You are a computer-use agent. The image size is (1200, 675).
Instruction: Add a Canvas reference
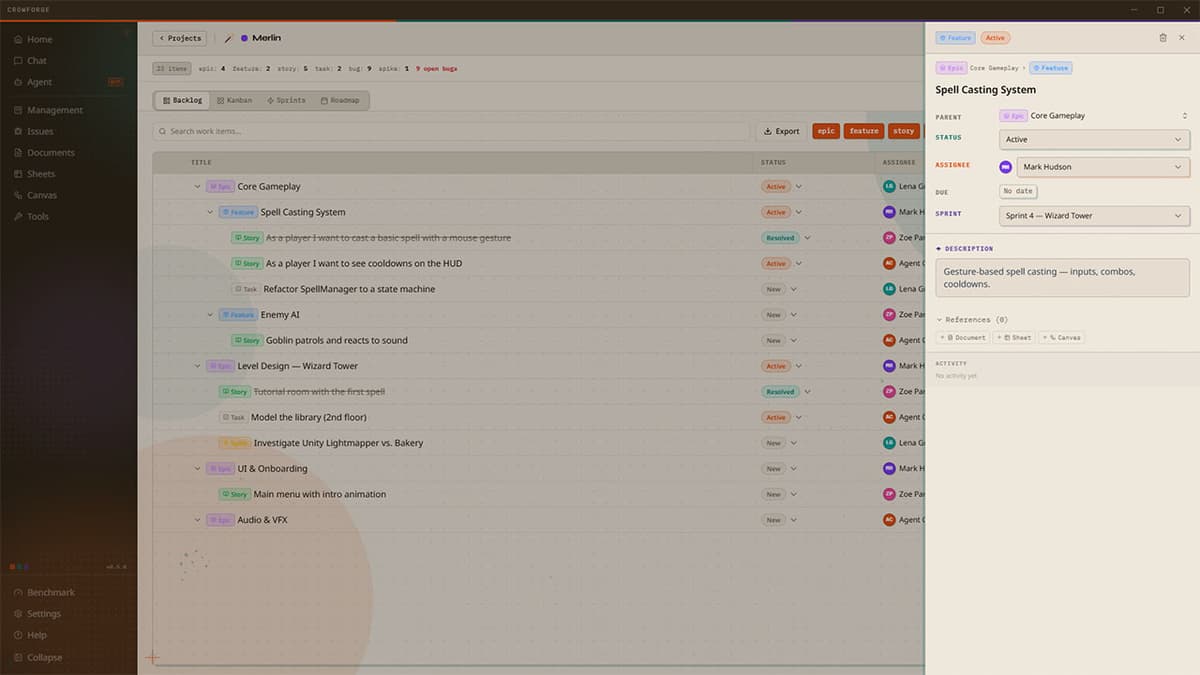coord(1062,337)
